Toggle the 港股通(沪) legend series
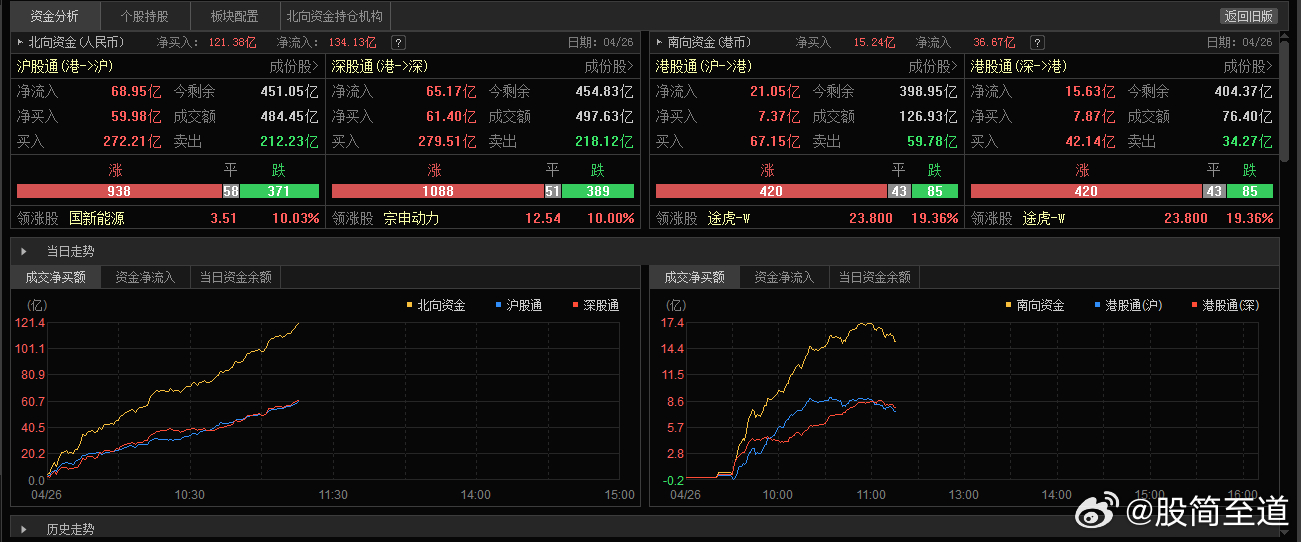 pos(1127,305)
